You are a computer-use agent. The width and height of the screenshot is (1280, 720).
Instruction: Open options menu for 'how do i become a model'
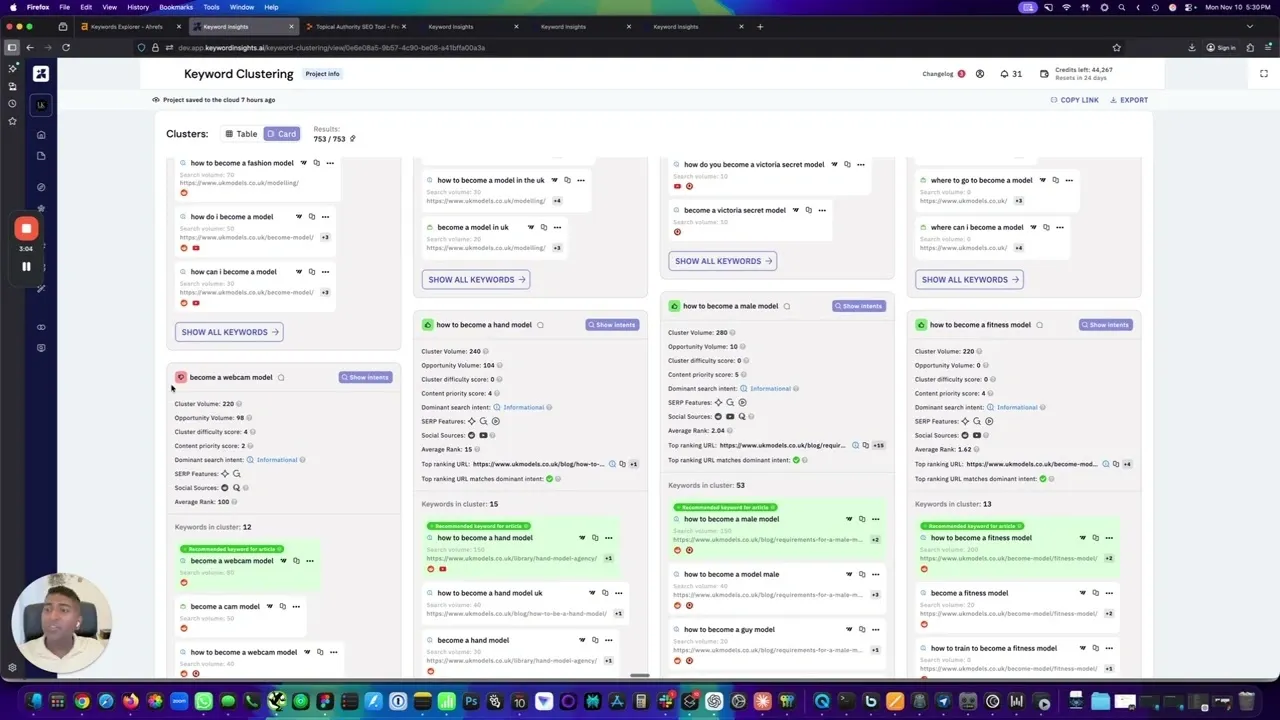click(325, 217)
